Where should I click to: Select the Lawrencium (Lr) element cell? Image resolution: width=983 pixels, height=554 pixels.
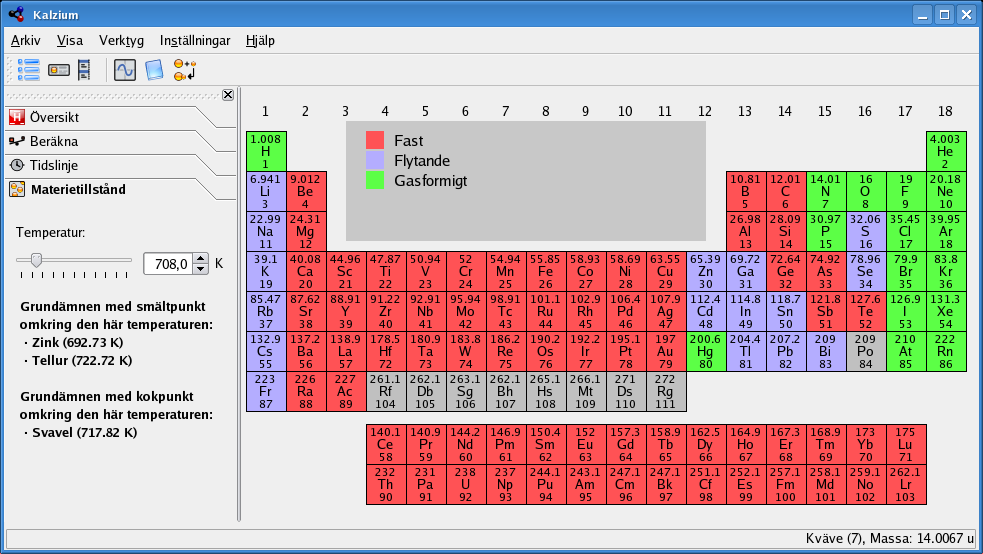click(x=906, y=484)
